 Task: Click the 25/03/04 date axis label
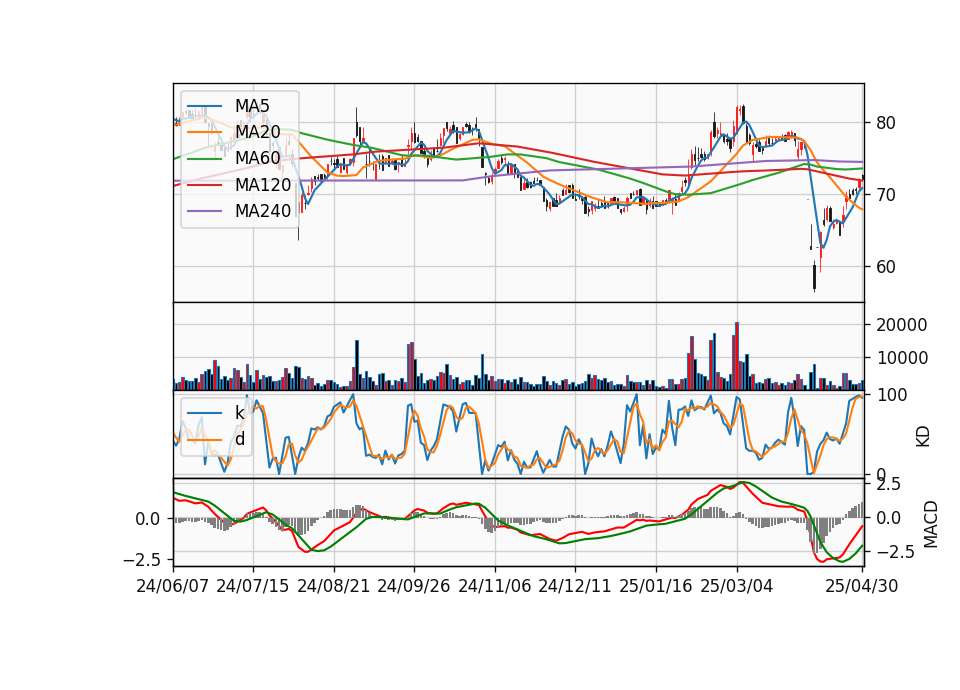click(x=737, y=586)
